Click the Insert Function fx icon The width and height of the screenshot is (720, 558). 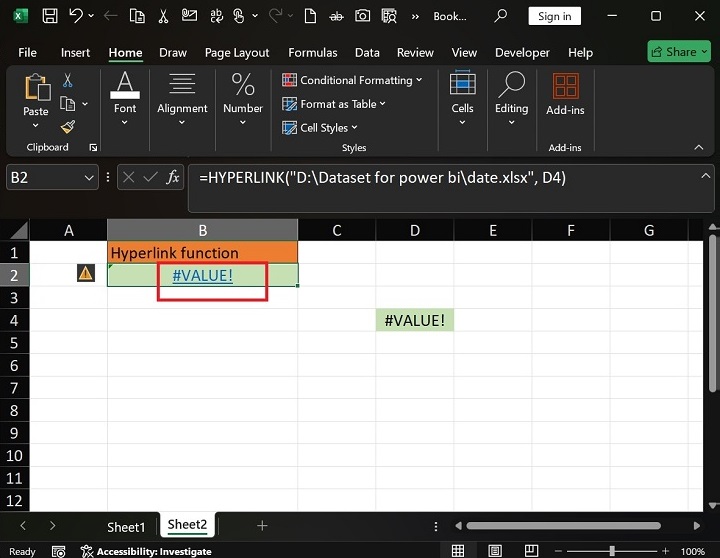(x=173, y=177)
